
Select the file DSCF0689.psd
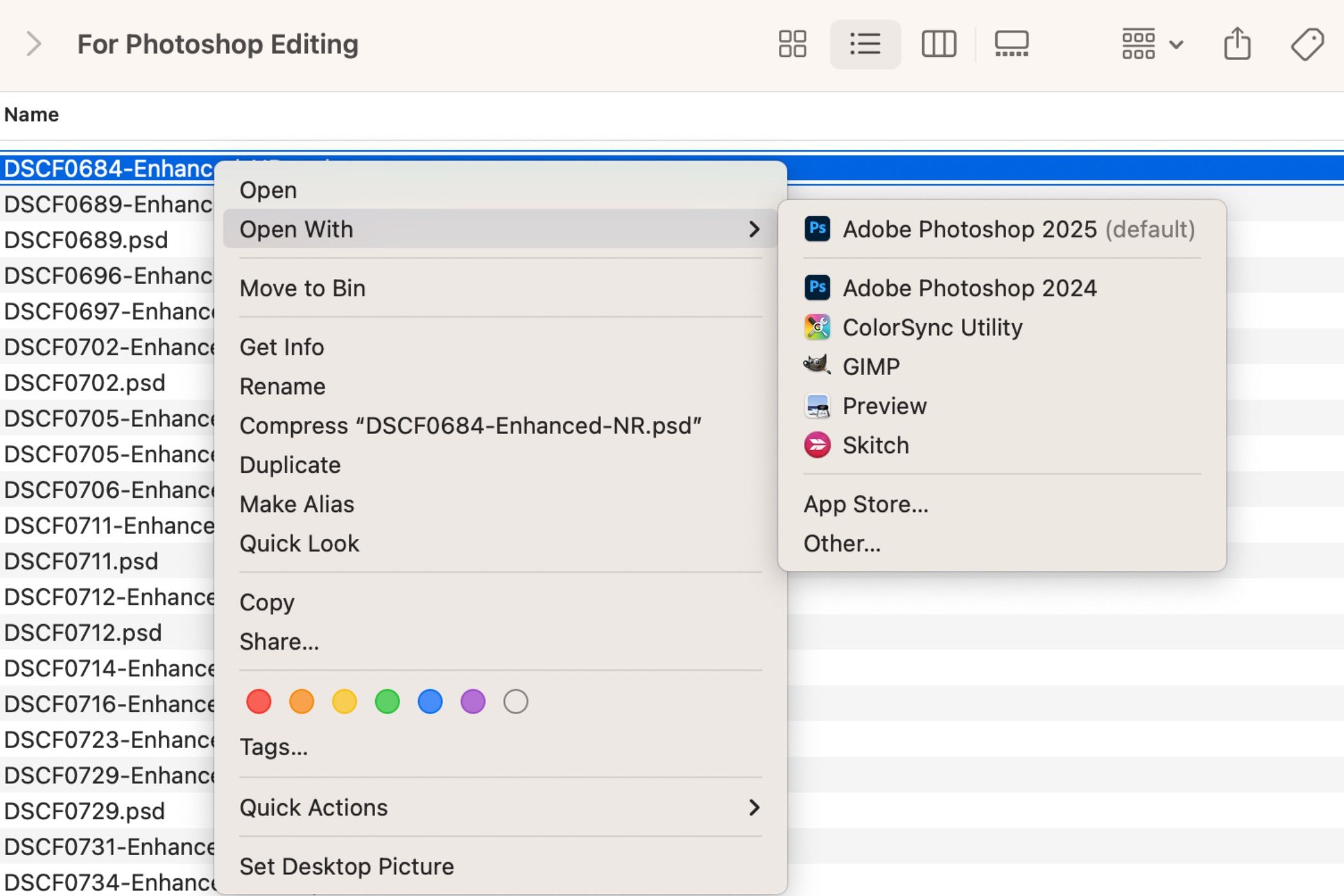pos(83,240)
